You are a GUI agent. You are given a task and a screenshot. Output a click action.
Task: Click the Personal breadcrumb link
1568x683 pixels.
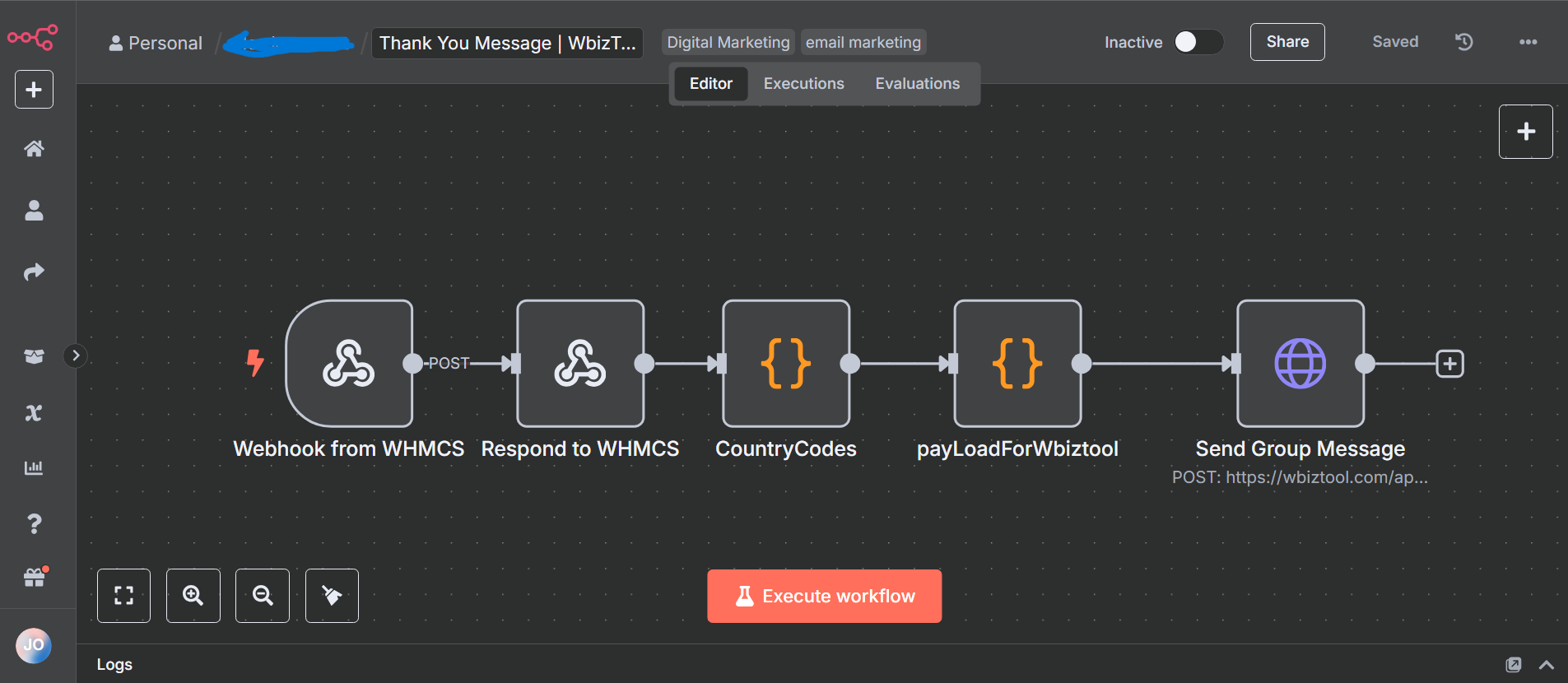click(x=156, y=43)
